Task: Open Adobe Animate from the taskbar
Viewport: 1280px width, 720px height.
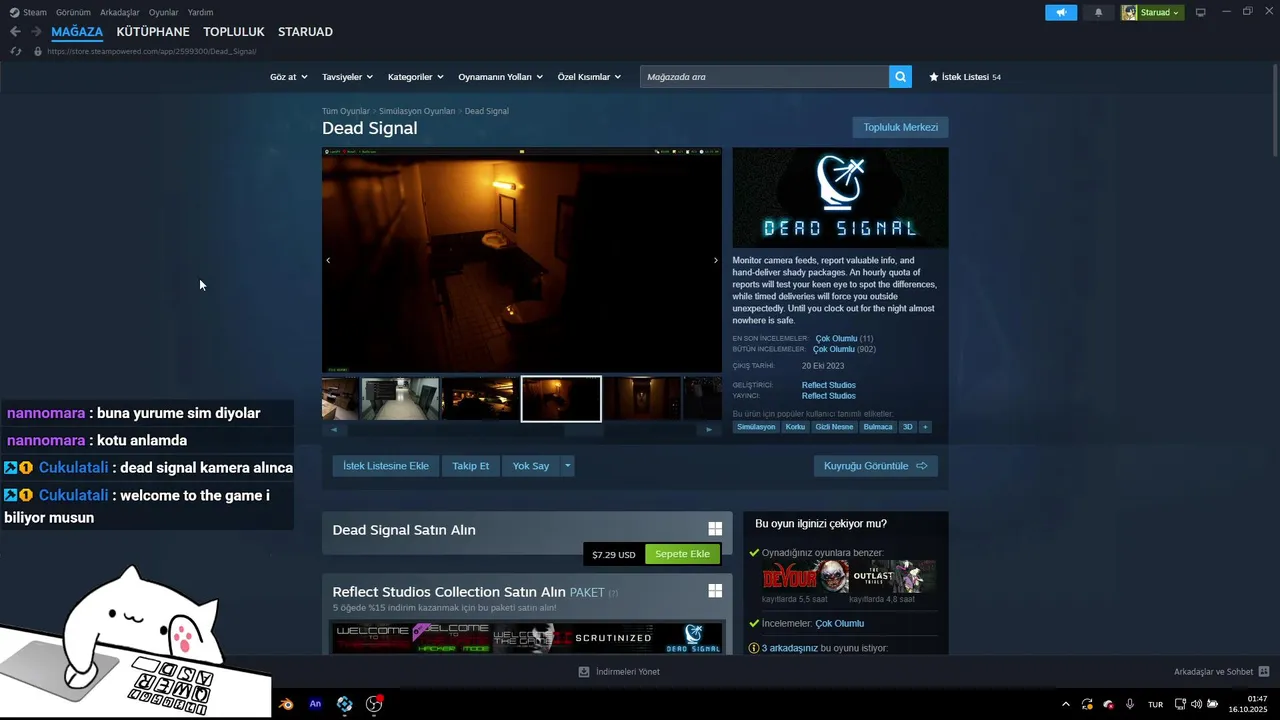Action: [x=315, y=704]
